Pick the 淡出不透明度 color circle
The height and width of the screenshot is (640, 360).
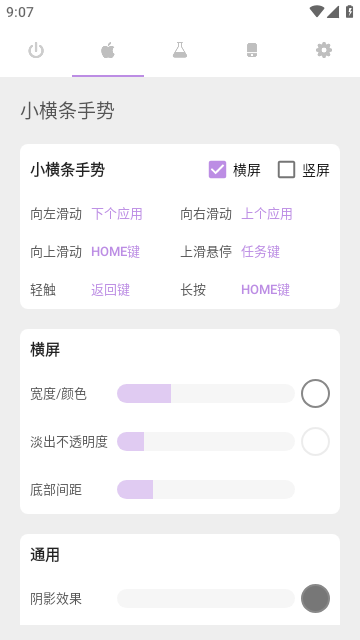coord(316,441)
